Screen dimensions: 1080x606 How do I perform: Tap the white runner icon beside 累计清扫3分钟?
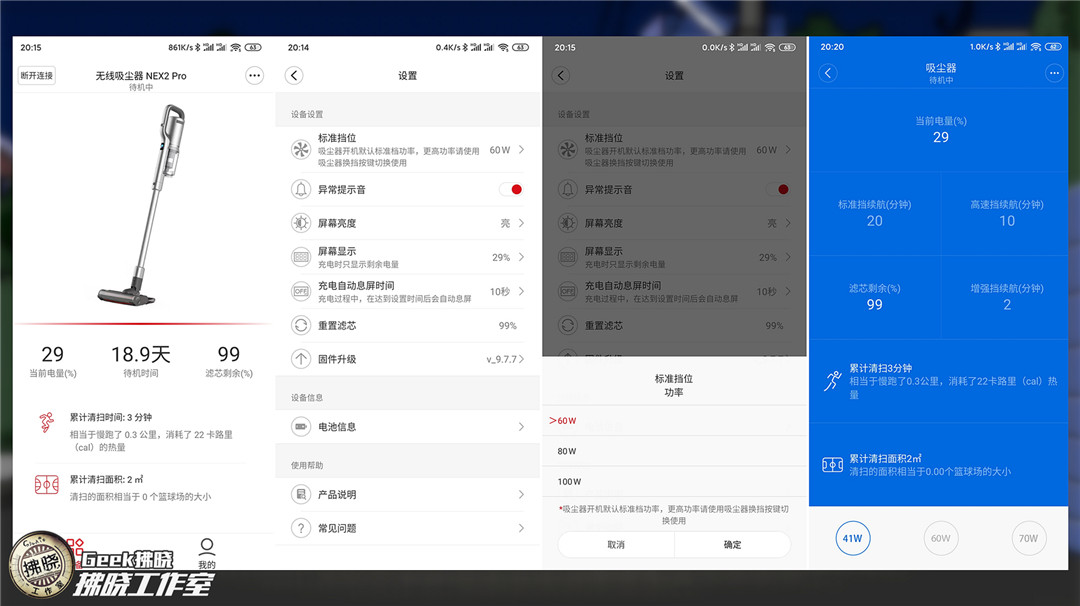click(833, 380)
